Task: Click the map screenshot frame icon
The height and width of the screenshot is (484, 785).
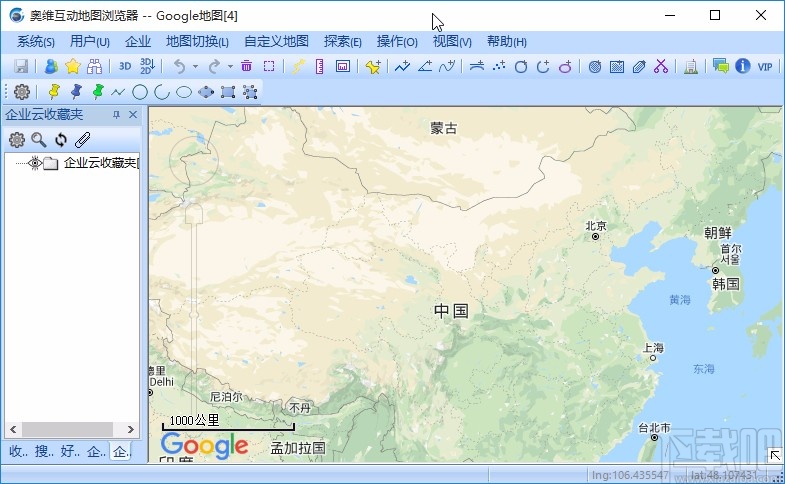Action: pos(343,66)
